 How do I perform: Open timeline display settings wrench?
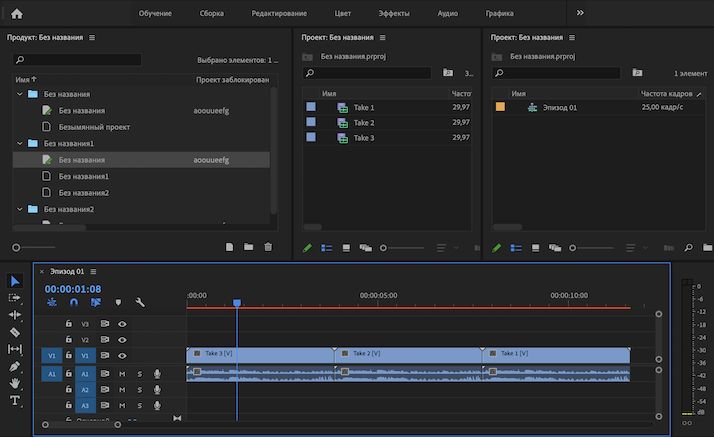pos(140,303)
